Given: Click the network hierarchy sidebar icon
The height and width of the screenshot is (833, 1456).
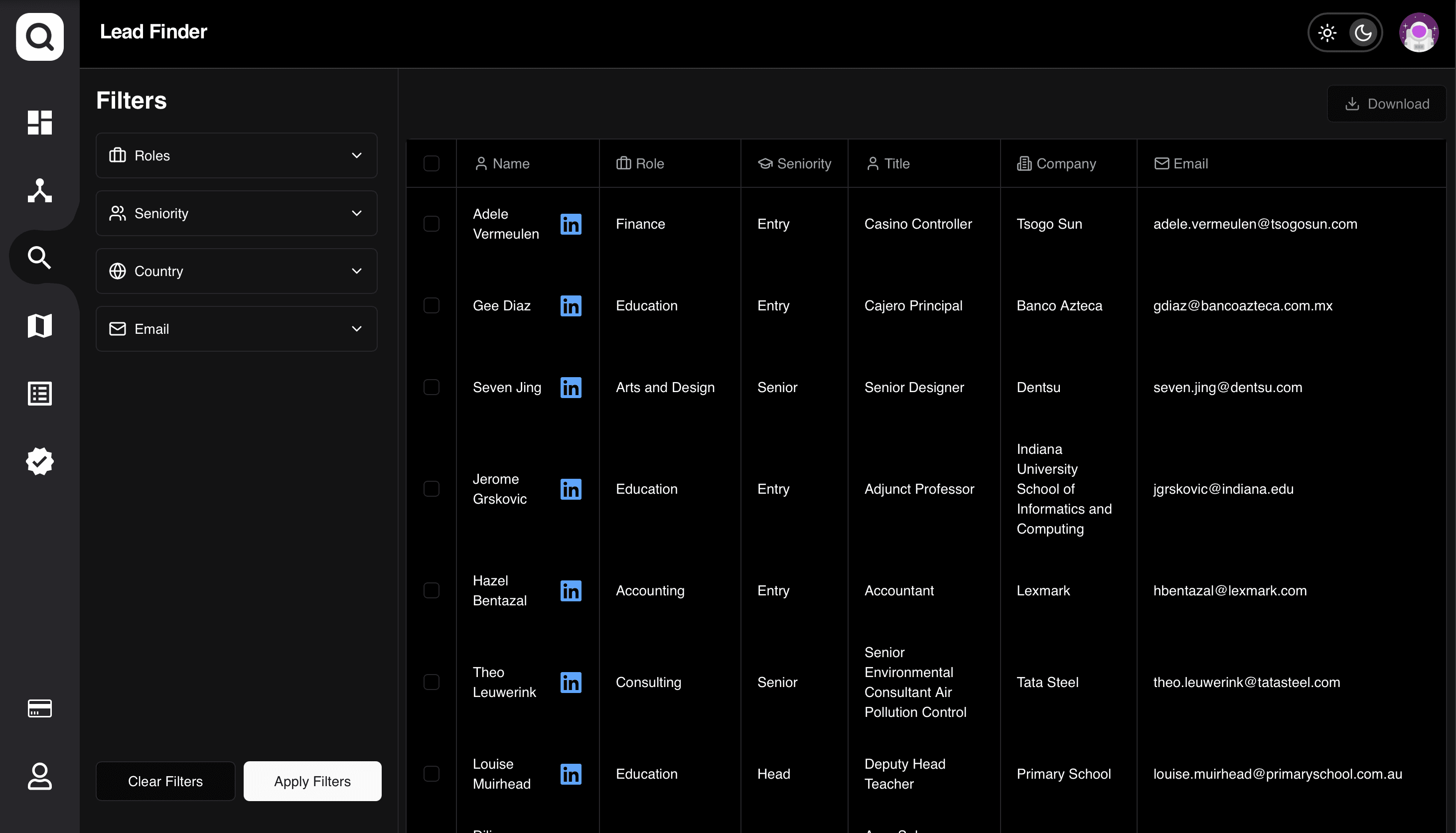Looking at the screenshot, I should click(x=39, y=190).
